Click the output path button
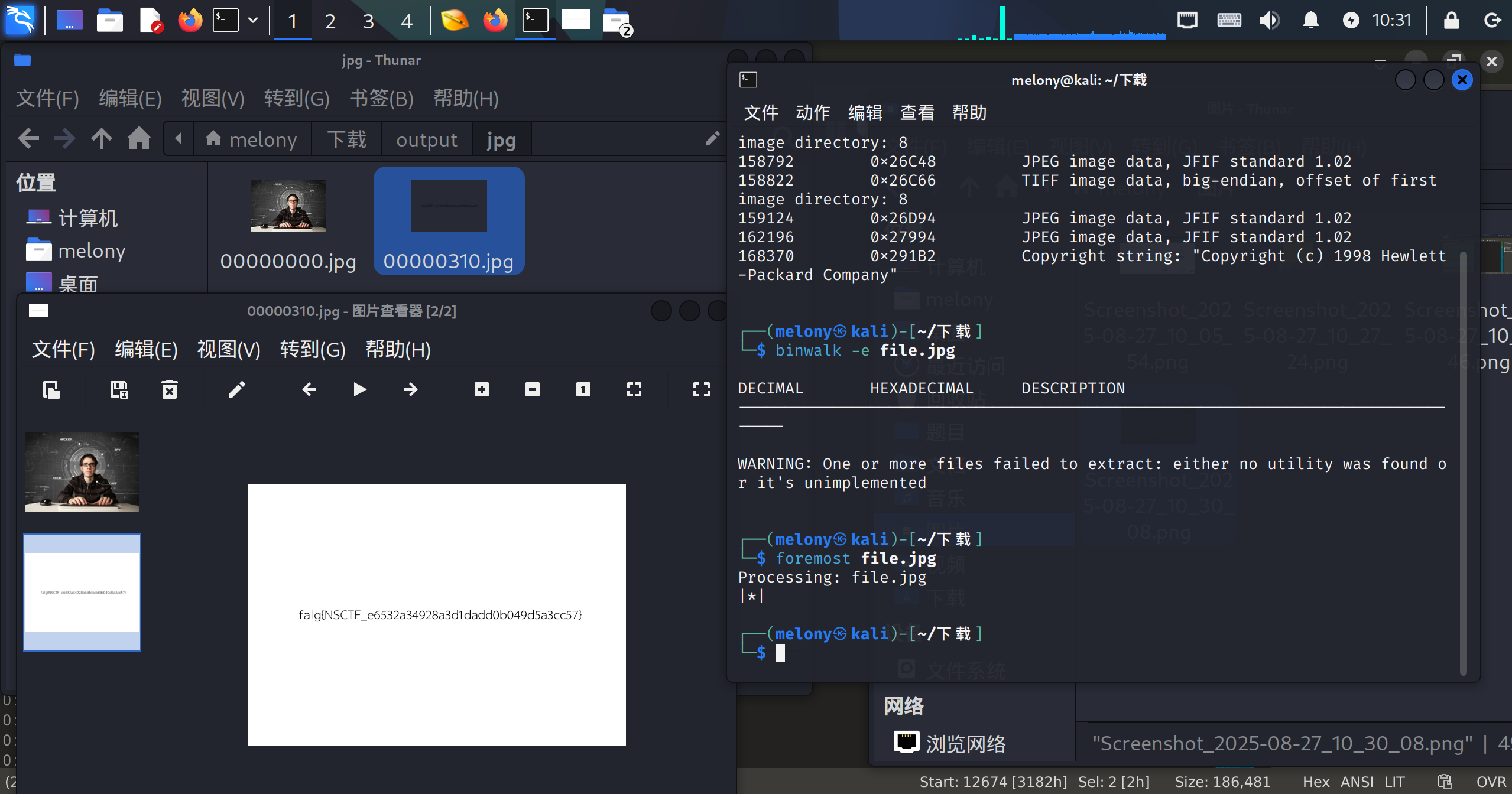The image size is (1512, 794). click(426, 139)
